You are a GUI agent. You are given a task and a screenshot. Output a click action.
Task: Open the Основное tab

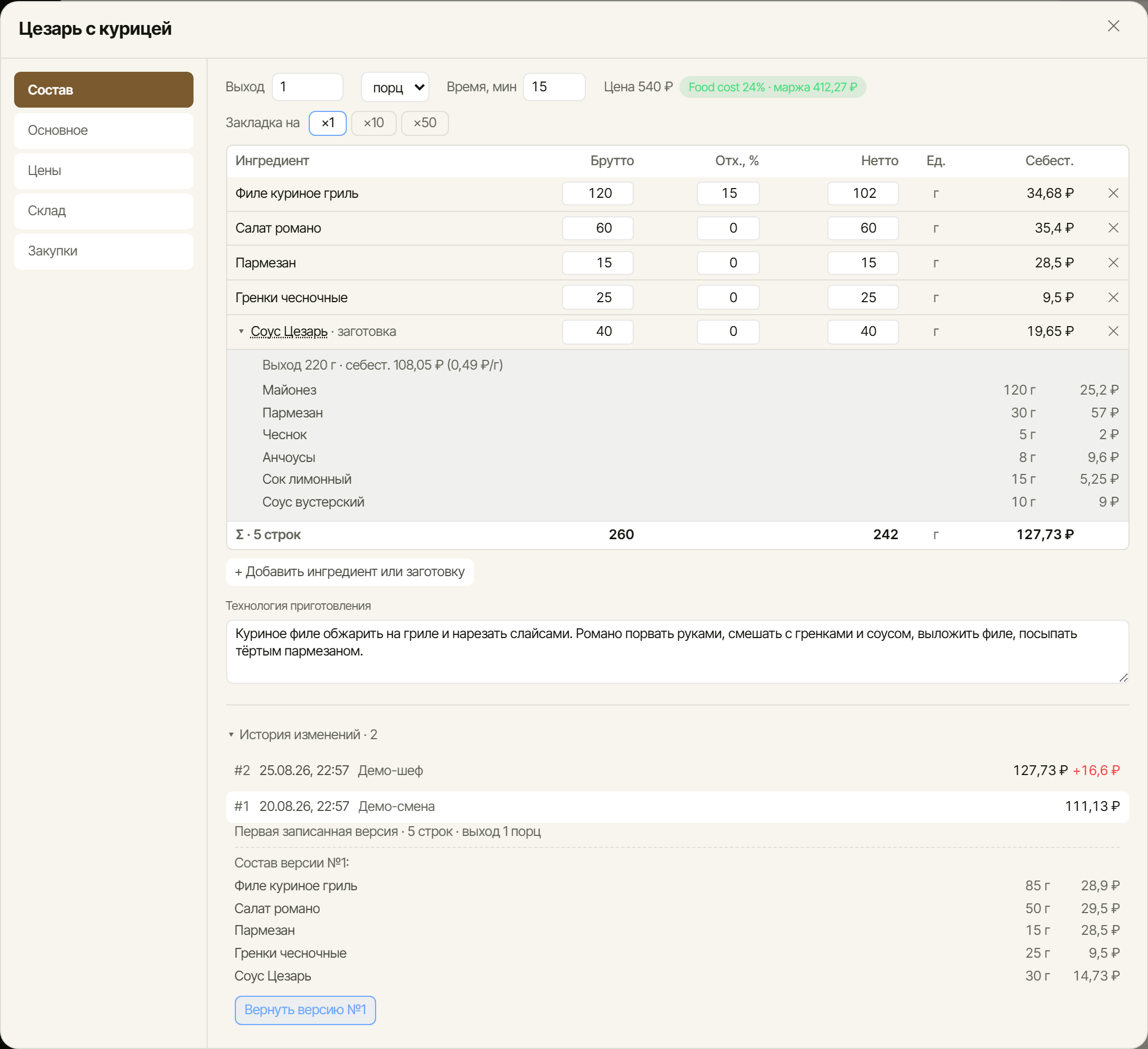point(104,130)
